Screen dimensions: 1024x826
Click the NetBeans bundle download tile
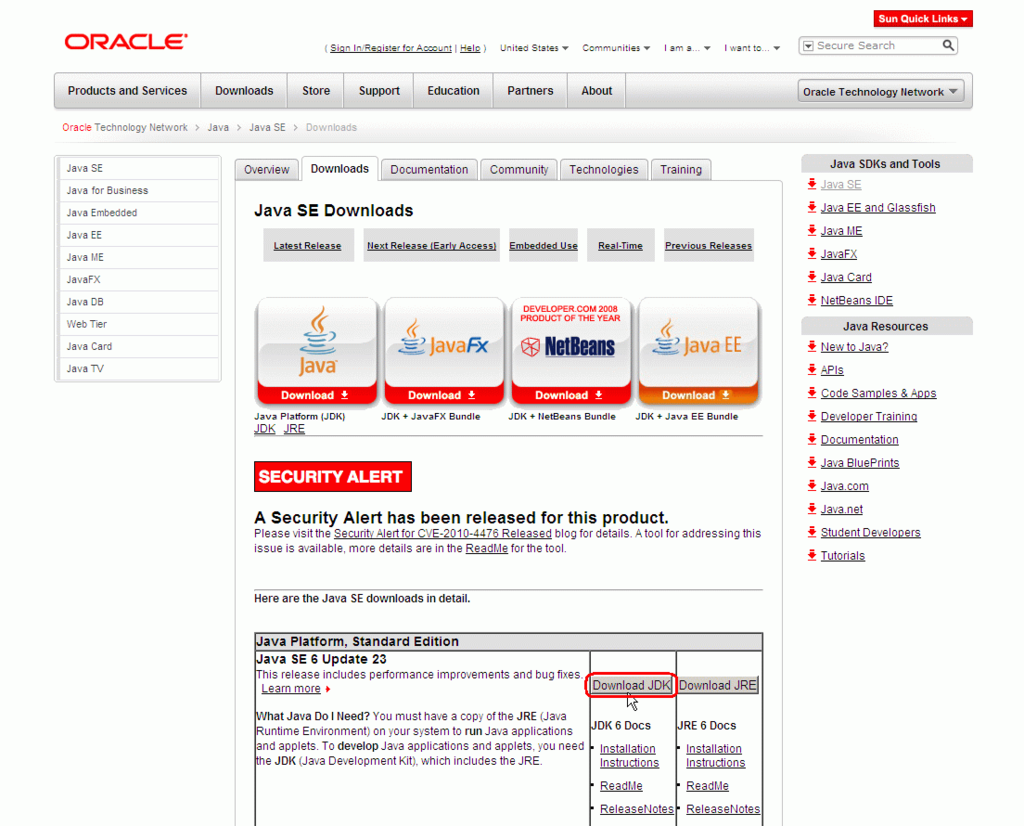(x=571, y=351)
